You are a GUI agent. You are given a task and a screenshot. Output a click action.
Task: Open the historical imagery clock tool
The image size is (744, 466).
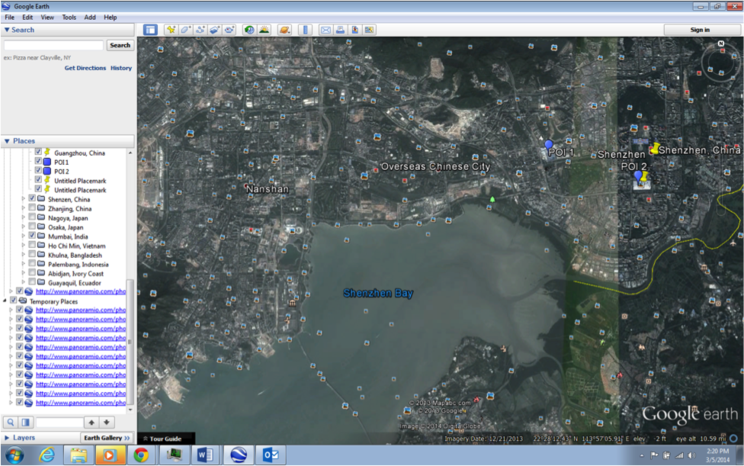click(x=249, y=30)
